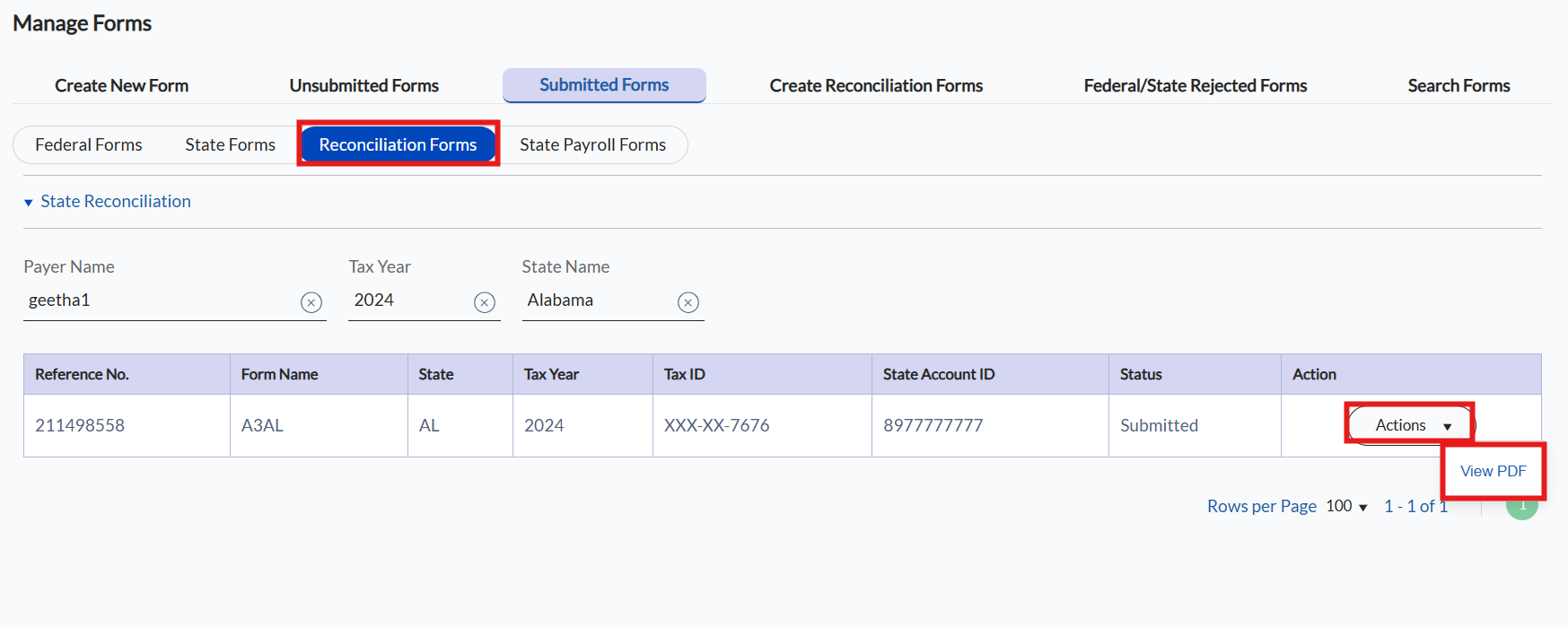The image size is (1568, 627).
Task: Open the Unsubmitted Forms tab
Action: [x=364, y=86]
